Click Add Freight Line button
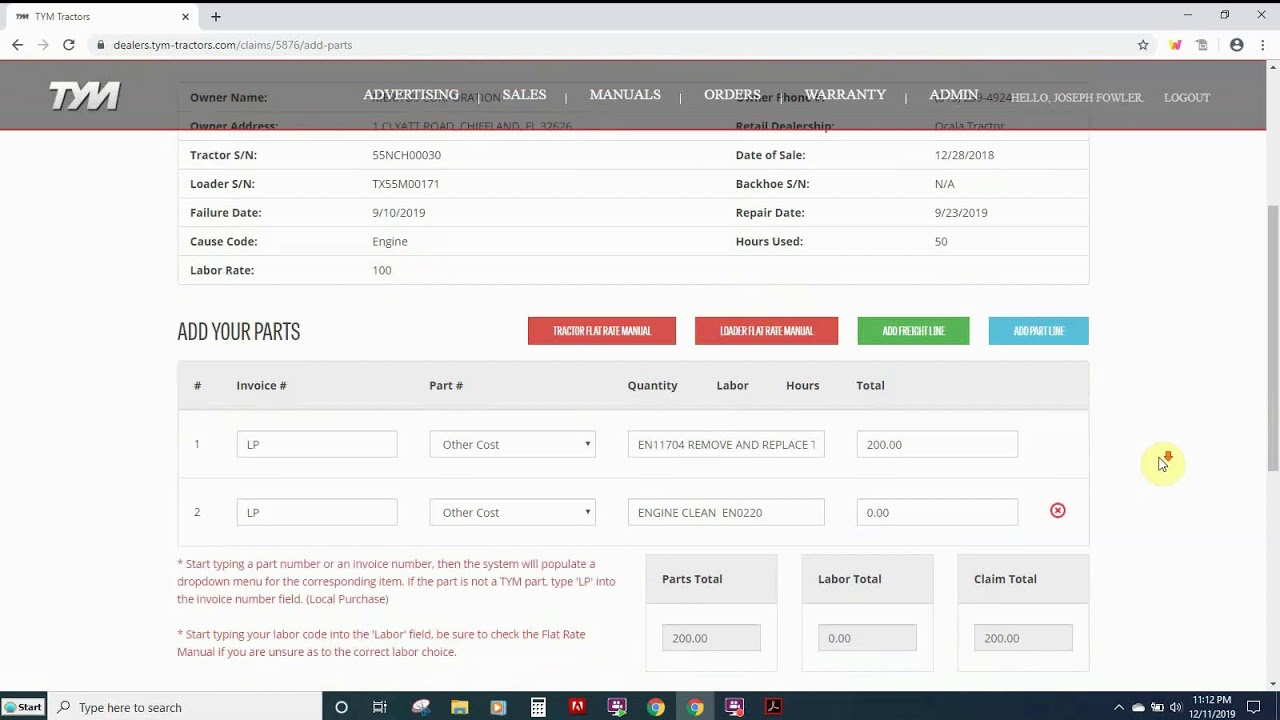Screen dimensions: 1280x720 click(913, 331)
